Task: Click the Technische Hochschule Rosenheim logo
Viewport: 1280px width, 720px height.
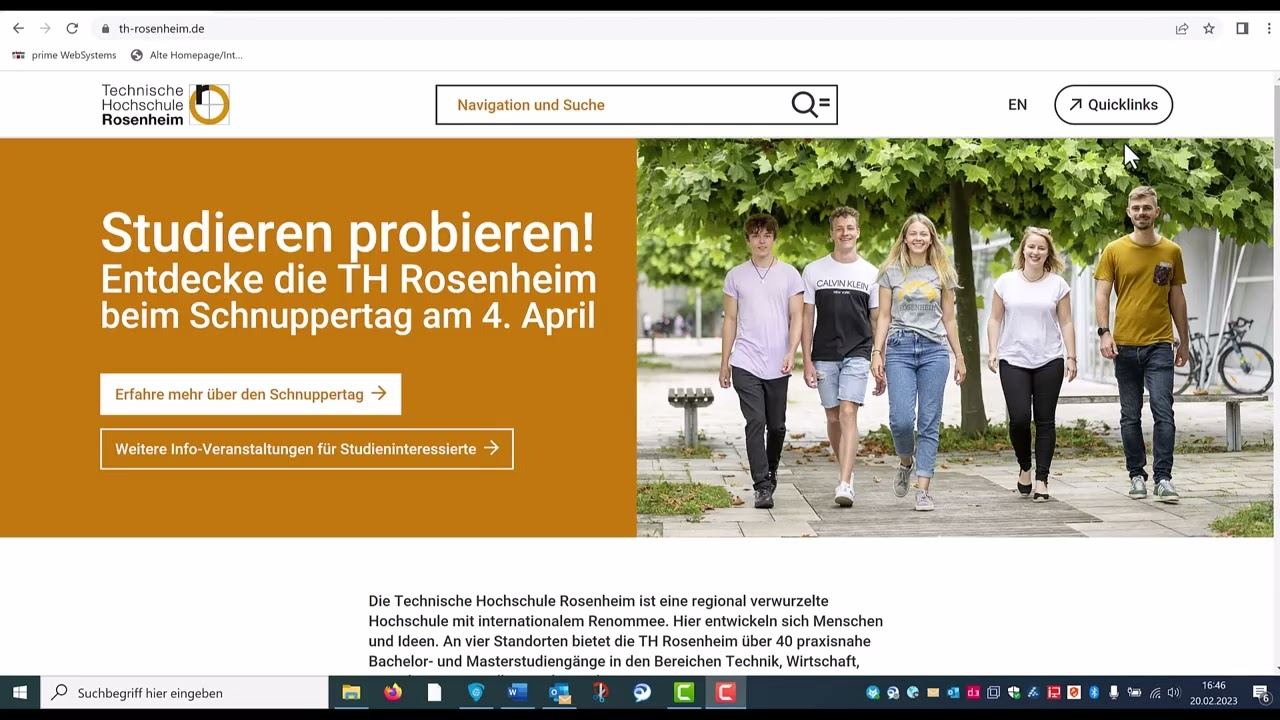Action: tap(164, 104)
